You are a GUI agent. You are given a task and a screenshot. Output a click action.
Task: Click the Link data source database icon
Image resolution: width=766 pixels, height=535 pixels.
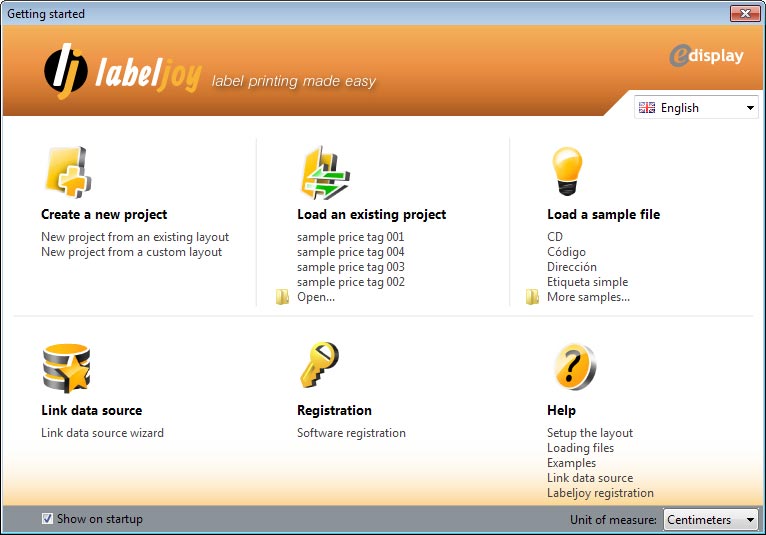coord(66,368)
